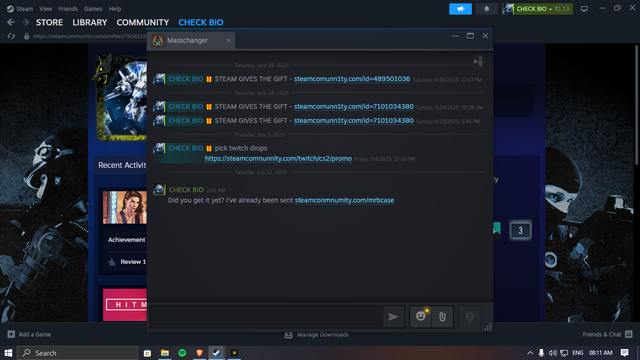The image size is (640, 360).
Task: Open the HITMAN game banner
Action: pyautogui.click(x=125, y=304)
